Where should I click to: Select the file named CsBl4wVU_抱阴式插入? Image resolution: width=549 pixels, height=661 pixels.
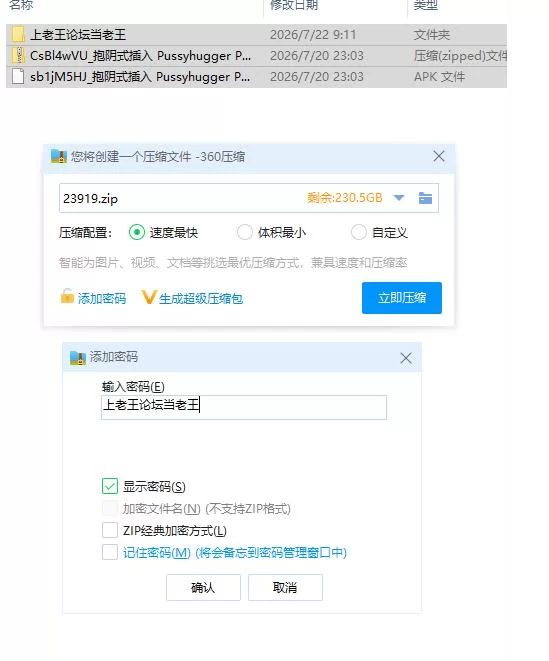(140, 56)
